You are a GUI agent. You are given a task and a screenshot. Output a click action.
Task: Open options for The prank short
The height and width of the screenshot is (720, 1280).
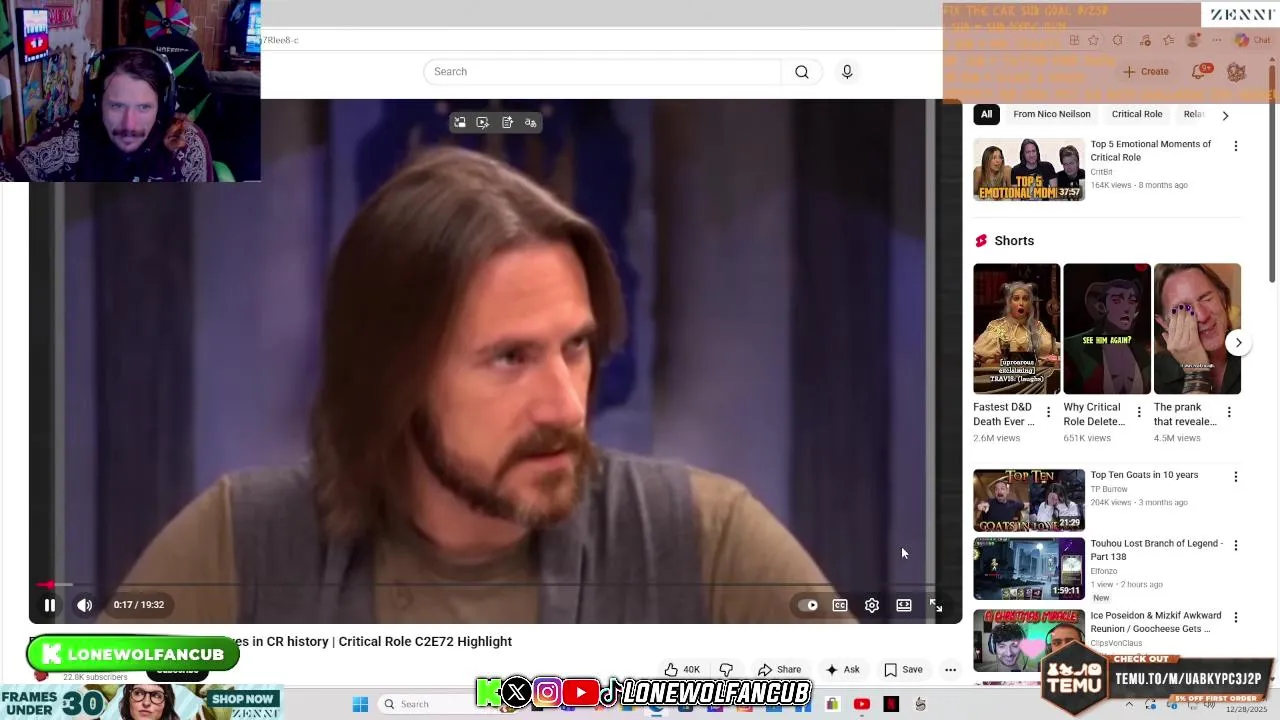coord(1229,412)
